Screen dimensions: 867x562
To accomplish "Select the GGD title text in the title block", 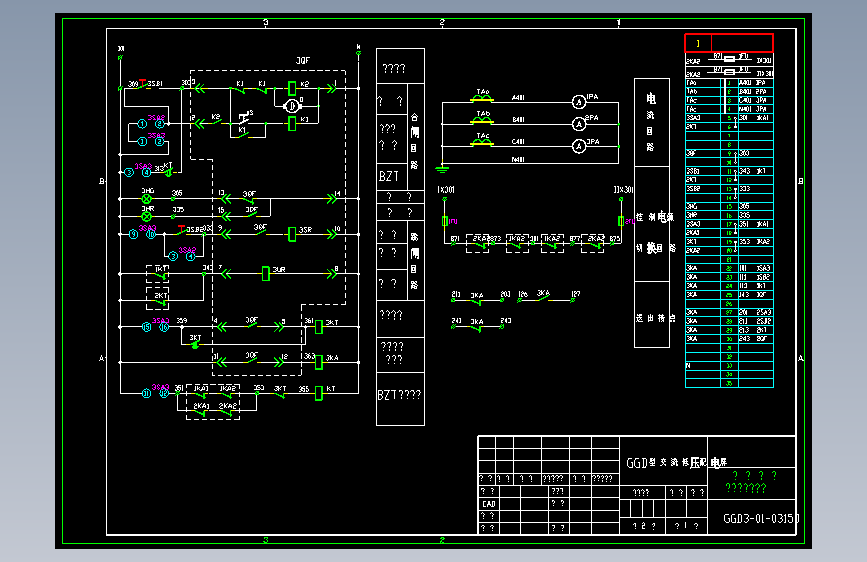I will pos(676,462).
